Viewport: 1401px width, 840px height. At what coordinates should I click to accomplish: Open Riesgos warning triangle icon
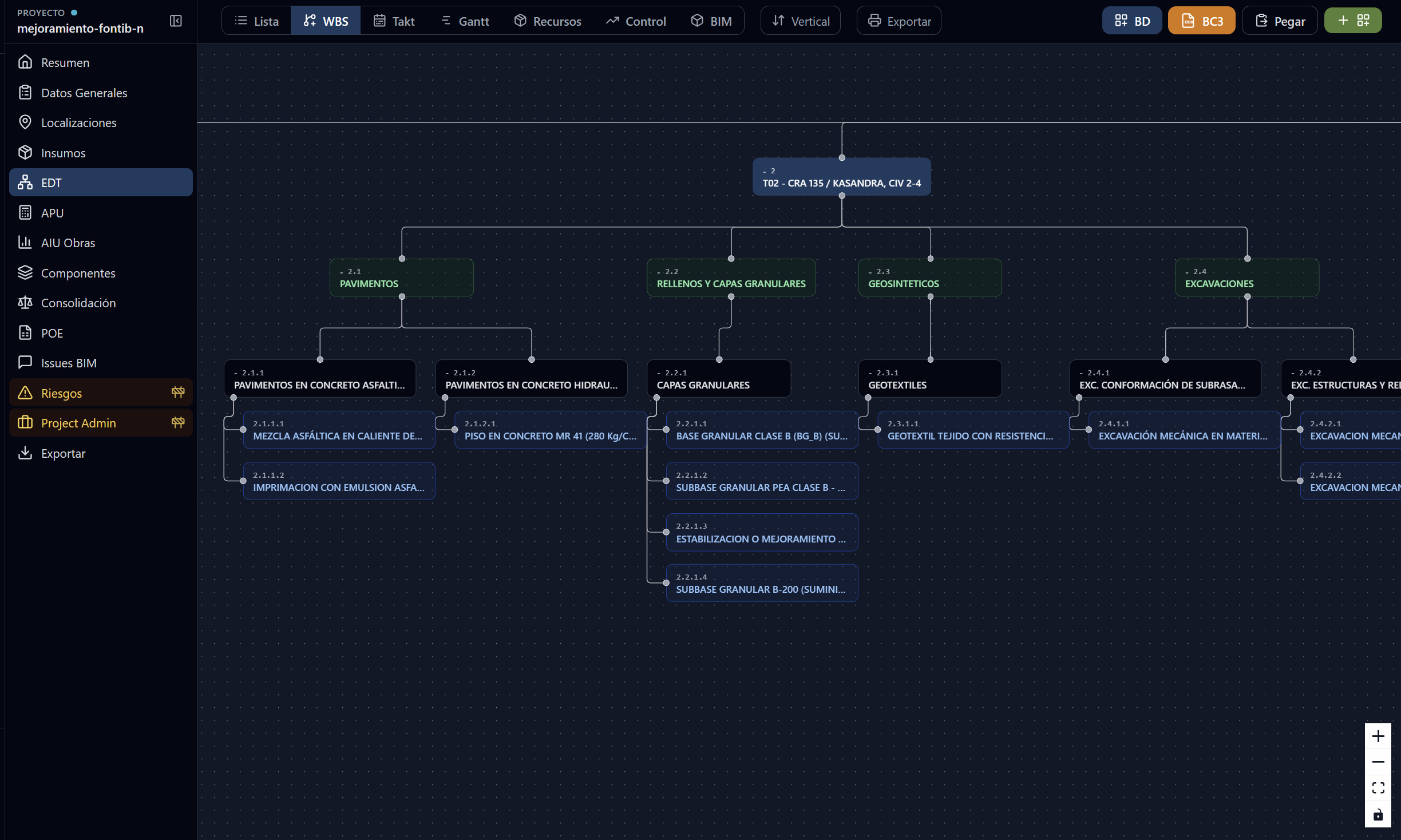pyautogui.click(x=25, y=393)
